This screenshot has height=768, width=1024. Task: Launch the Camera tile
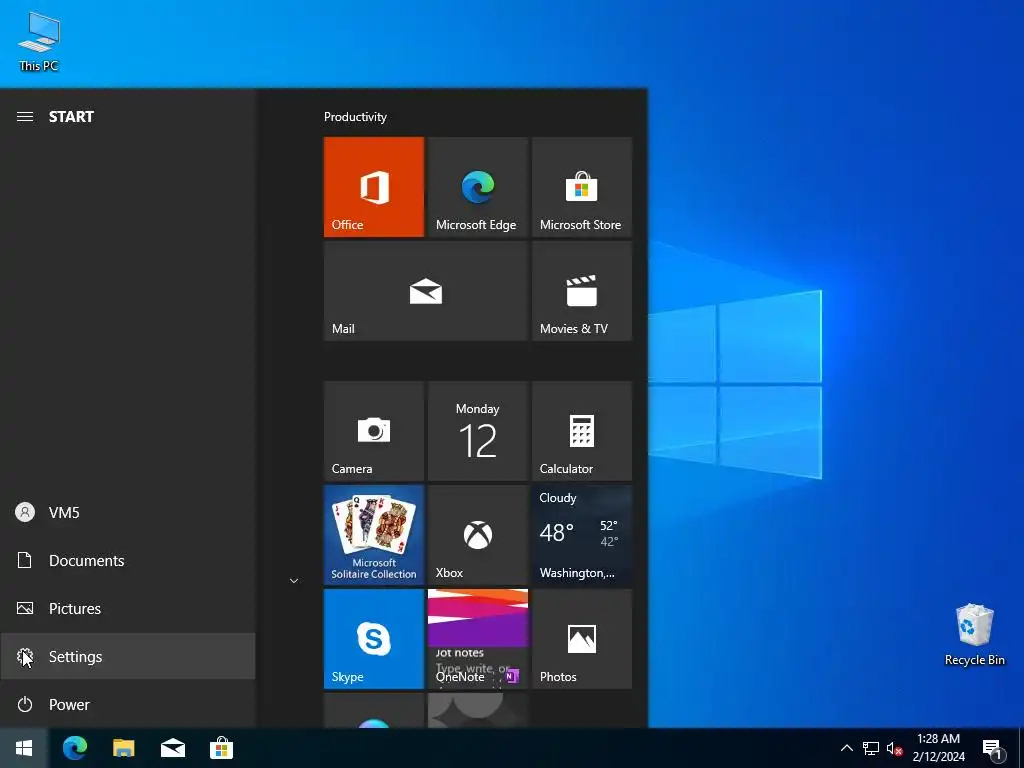[x=374, y=431]
